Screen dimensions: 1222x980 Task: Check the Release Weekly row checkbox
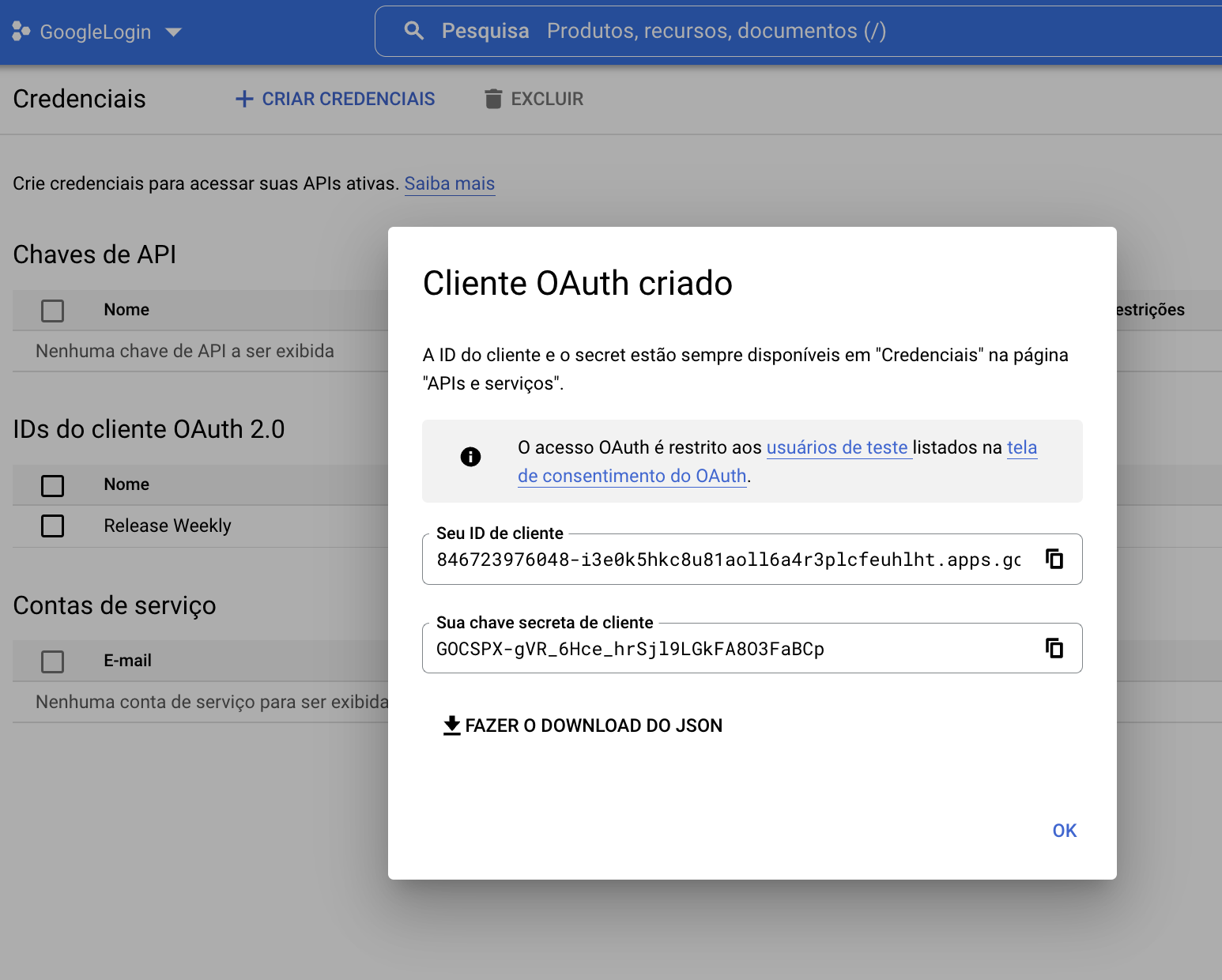[x=52, y=526]
